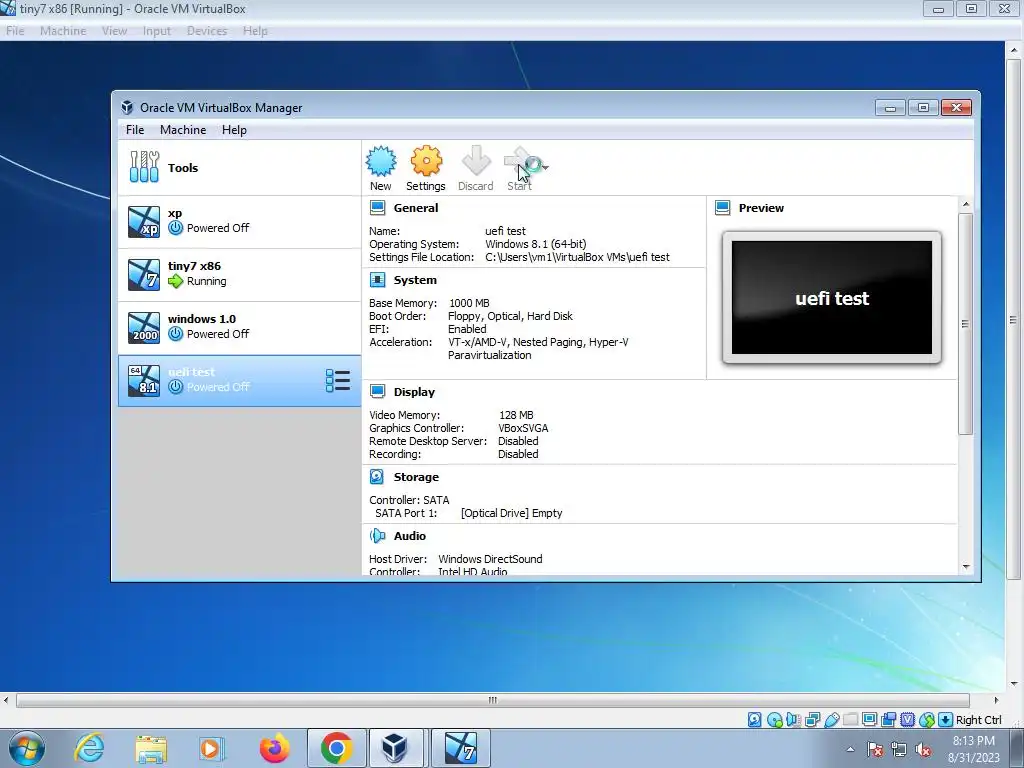Viewport: 1024px width, 768px height.
Task: Open Help menu of tiny7 x86 window
Action: (255, 31)
